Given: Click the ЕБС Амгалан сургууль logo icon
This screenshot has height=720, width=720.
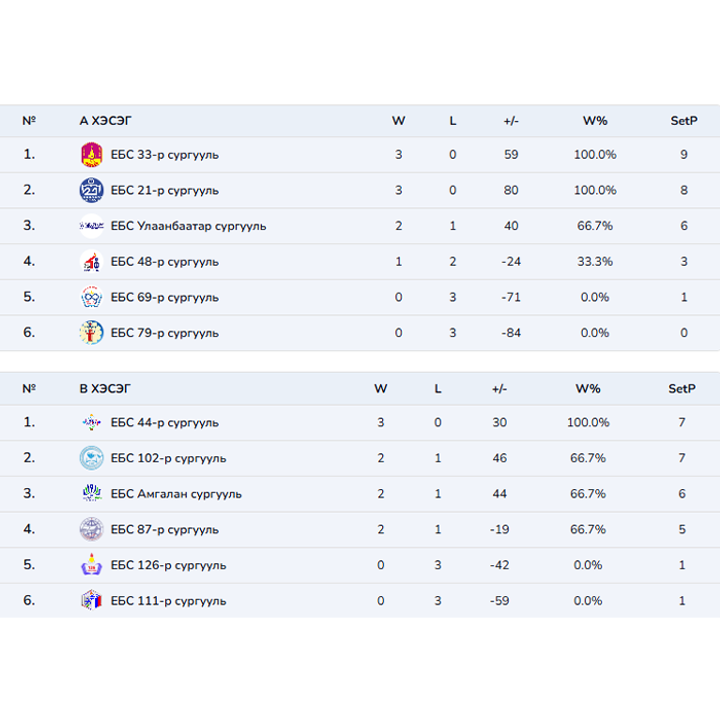Looking at the screenshot, I should [x=91, y=494].
